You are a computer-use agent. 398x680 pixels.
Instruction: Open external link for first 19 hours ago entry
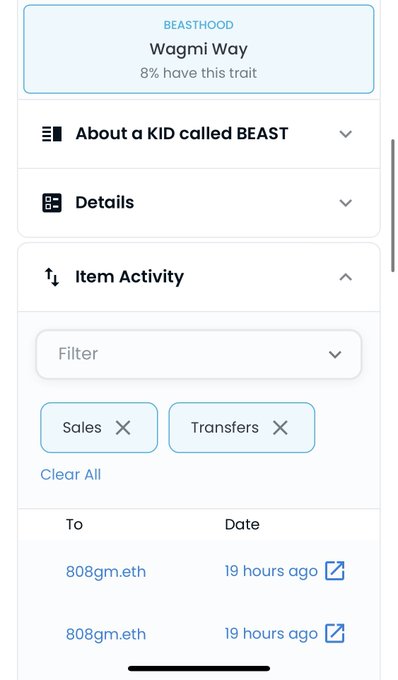[x=335, y=571]
